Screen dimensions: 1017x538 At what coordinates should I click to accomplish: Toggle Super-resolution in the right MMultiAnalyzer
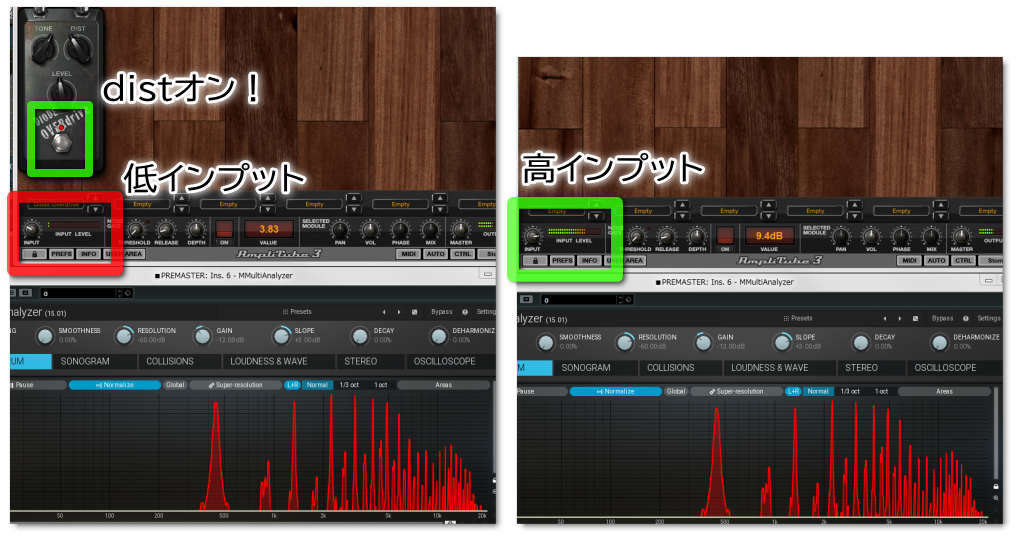click(736, 391)
